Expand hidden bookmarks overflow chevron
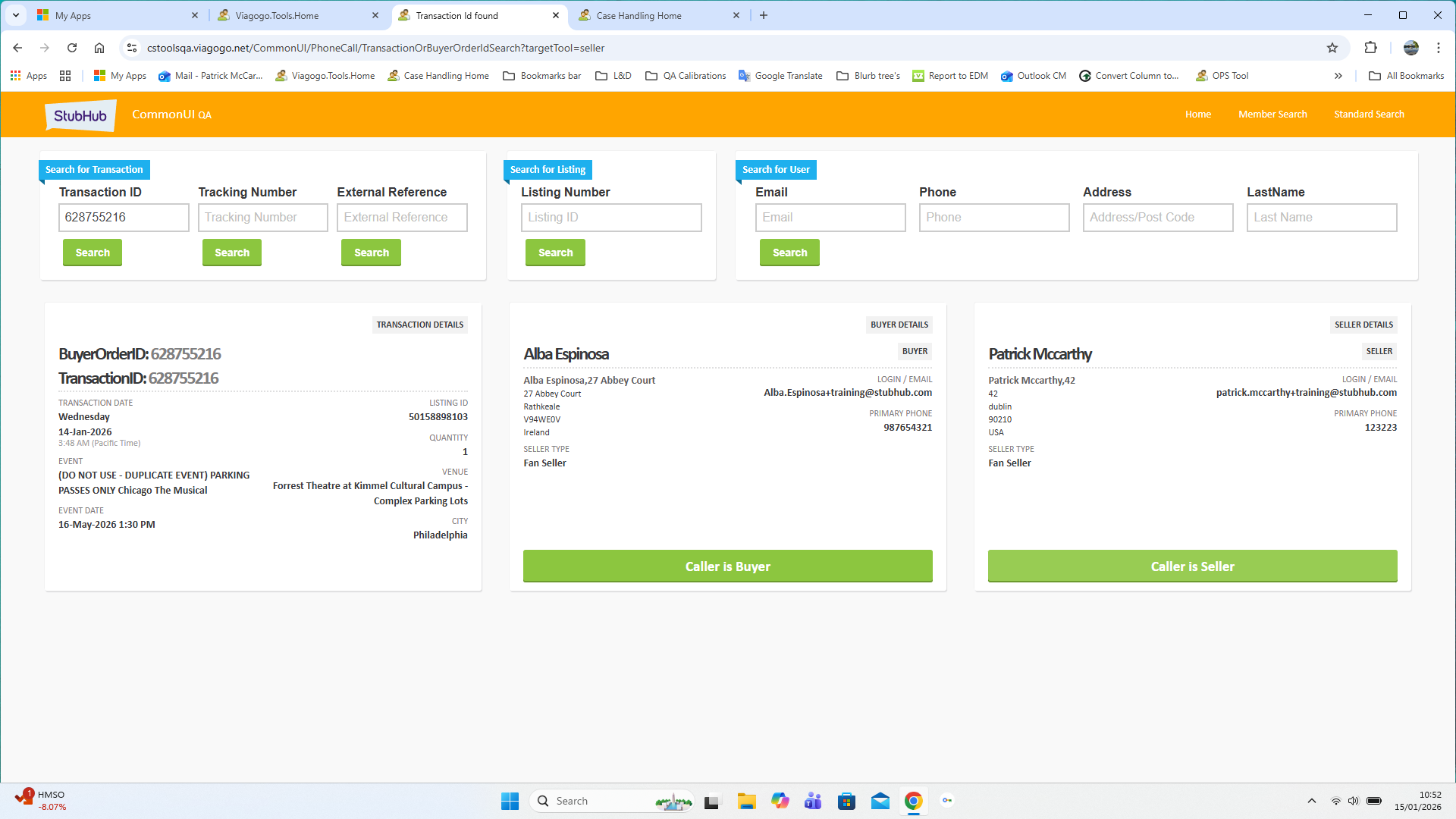The image size is (1456, 819). (x=1338, y=76)
